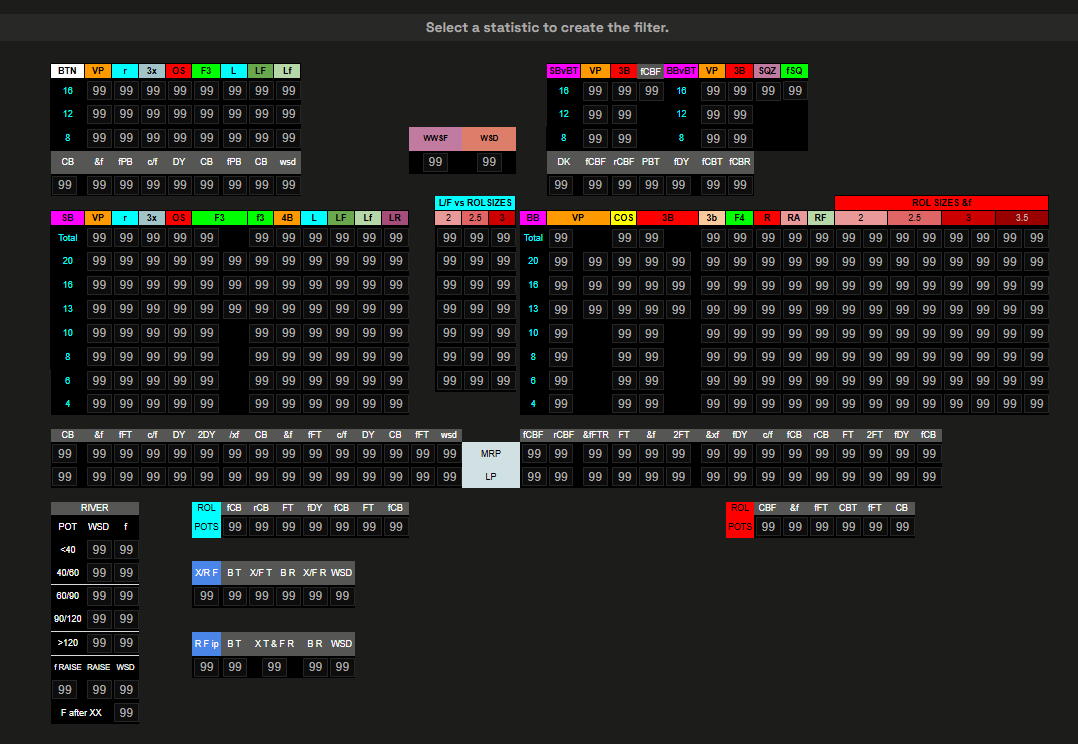The height and width of the screenshot is (744, 1078).
Task: Choose BTN Lf stat in the 8 row
Action: pos(289,138)
